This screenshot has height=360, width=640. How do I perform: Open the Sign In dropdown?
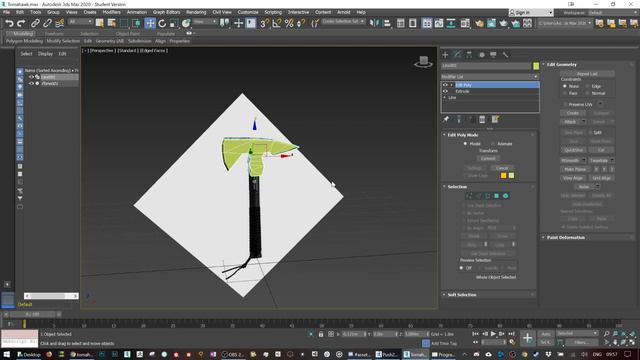531,13
